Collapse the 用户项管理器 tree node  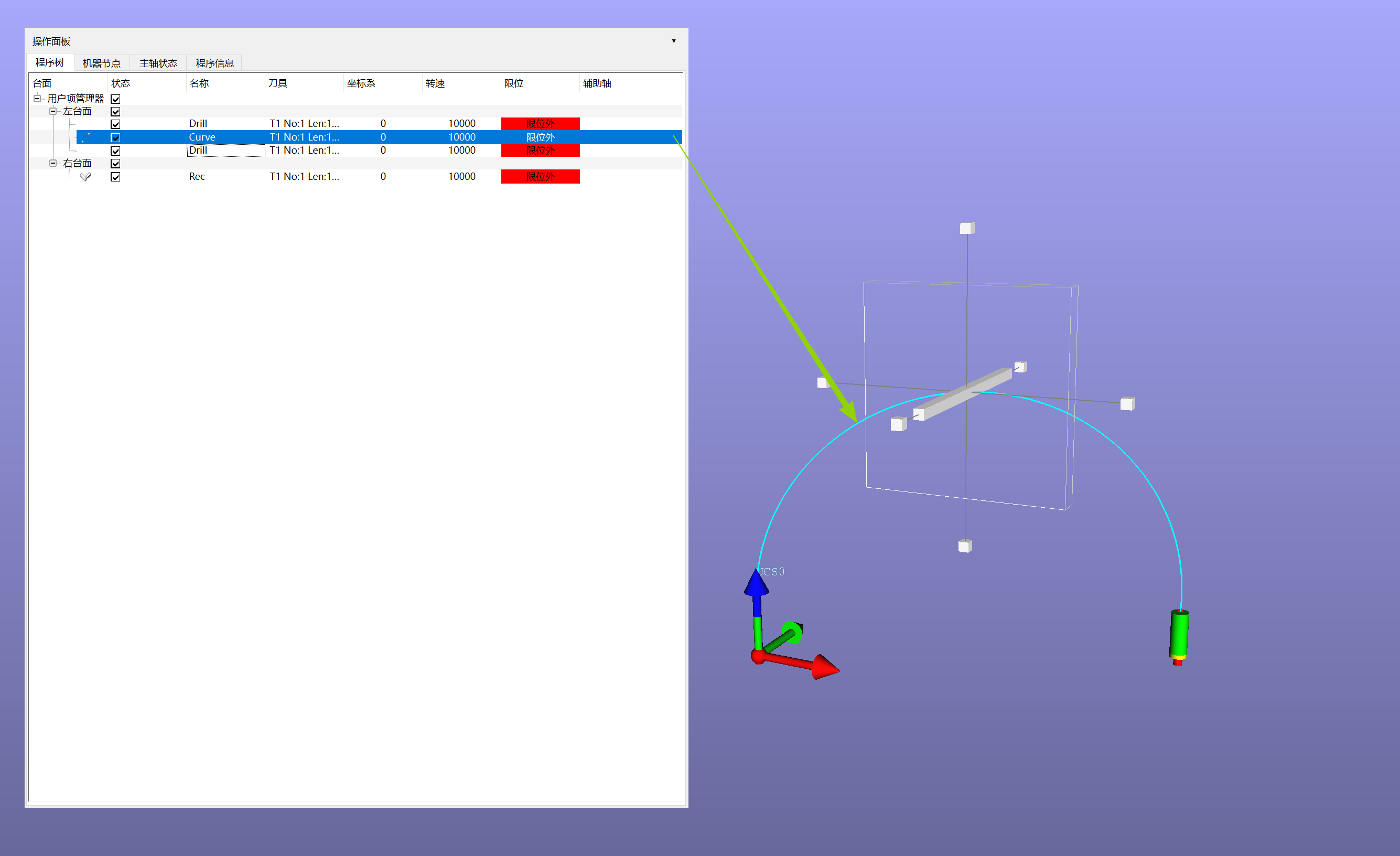(38, 98)
